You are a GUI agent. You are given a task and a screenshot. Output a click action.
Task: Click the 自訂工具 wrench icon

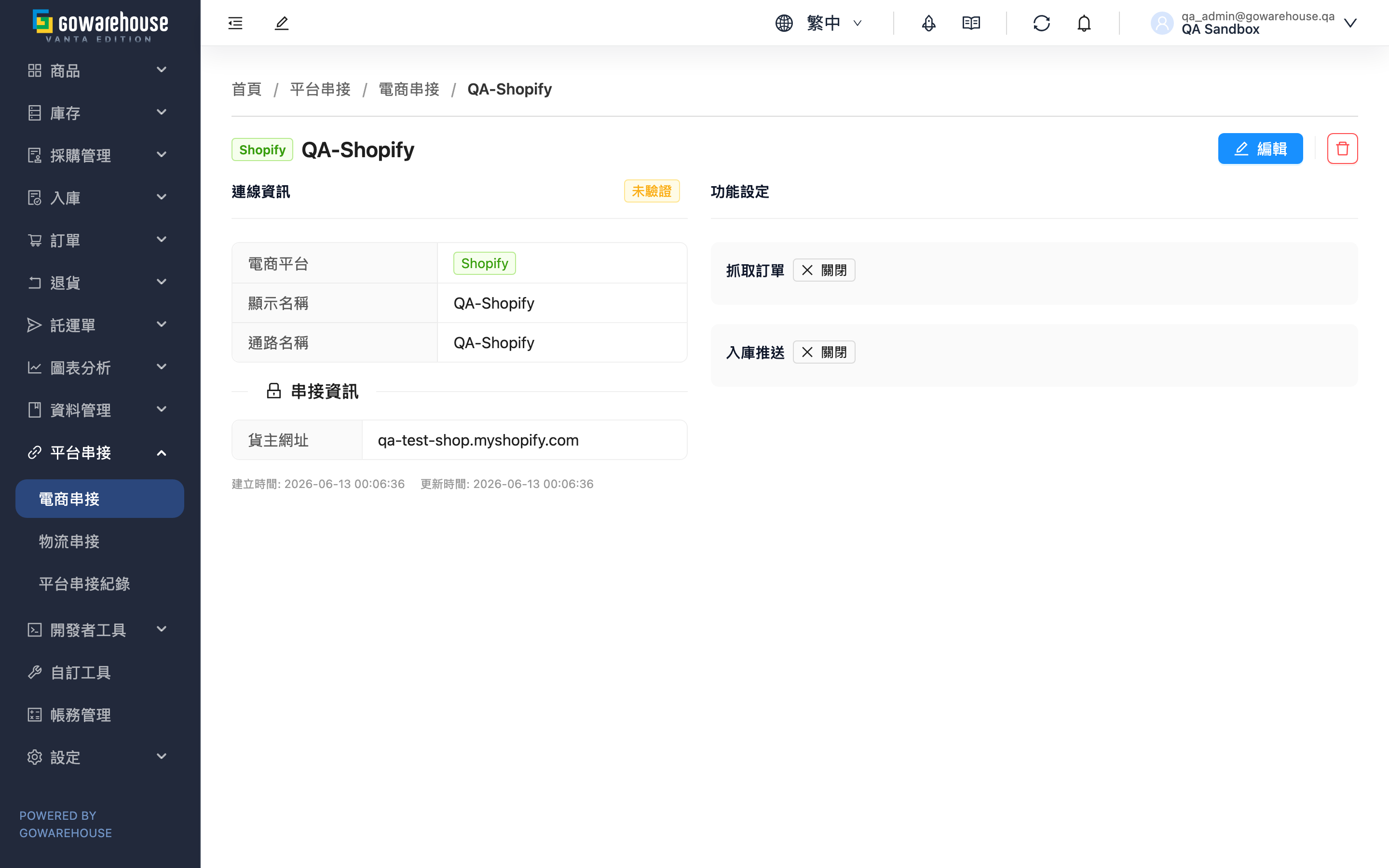(34, 672)
